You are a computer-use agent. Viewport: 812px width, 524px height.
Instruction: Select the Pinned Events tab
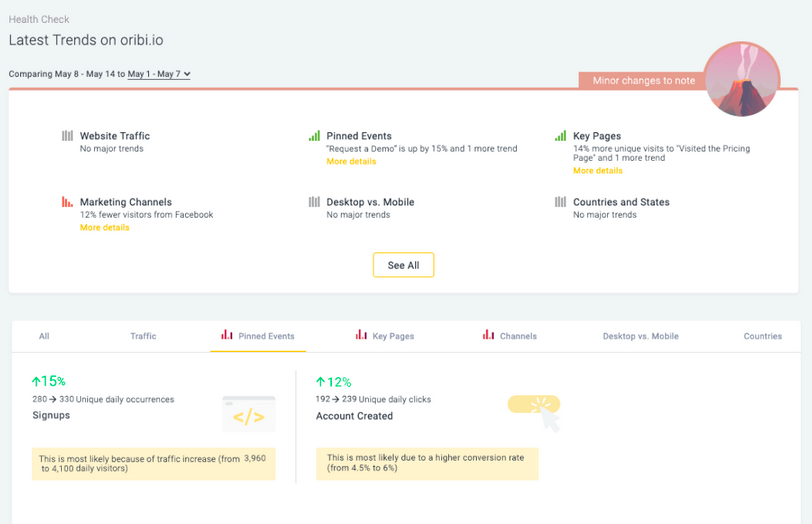[x=258, y=336]
